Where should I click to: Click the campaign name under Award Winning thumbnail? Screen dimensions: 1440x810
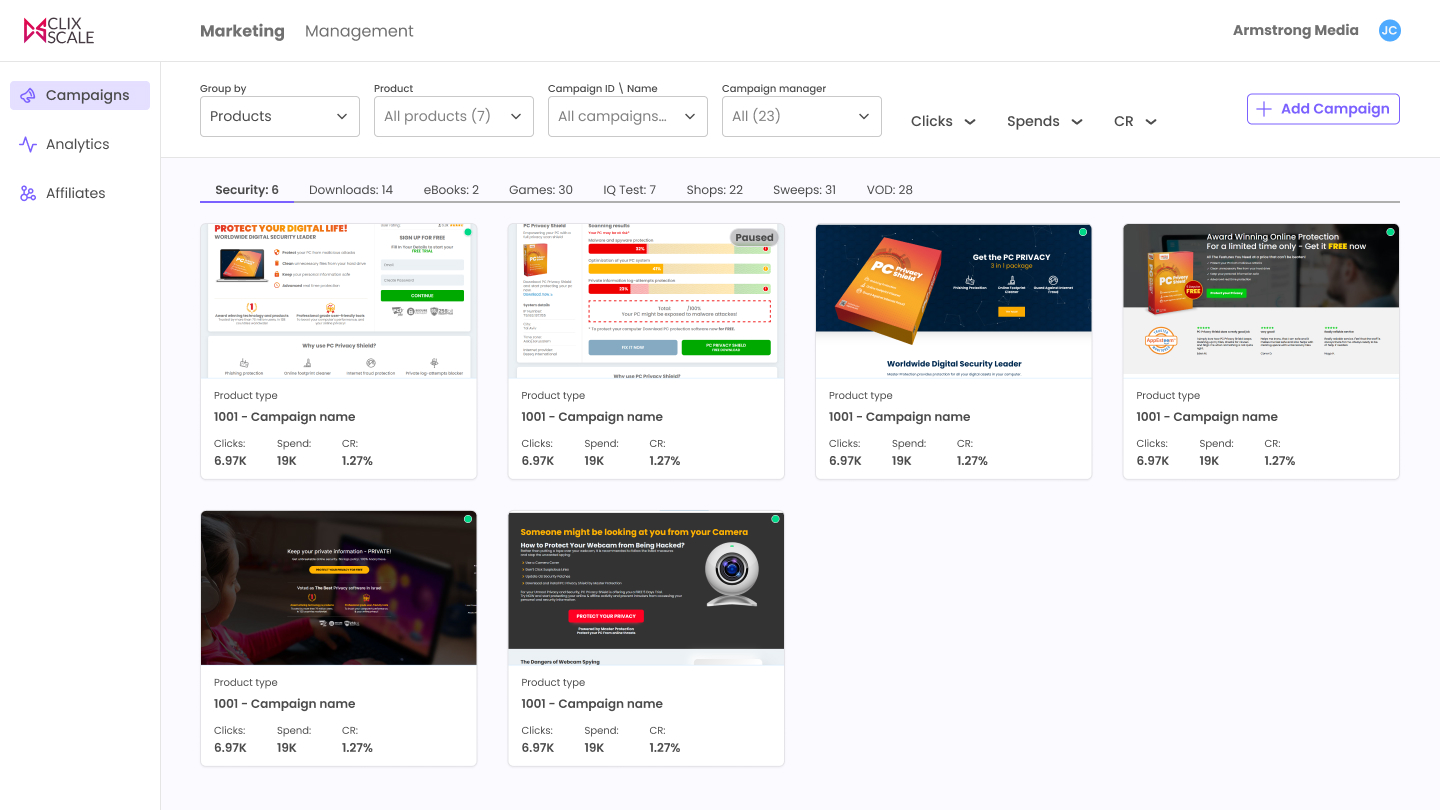(x=1207, y=417)
